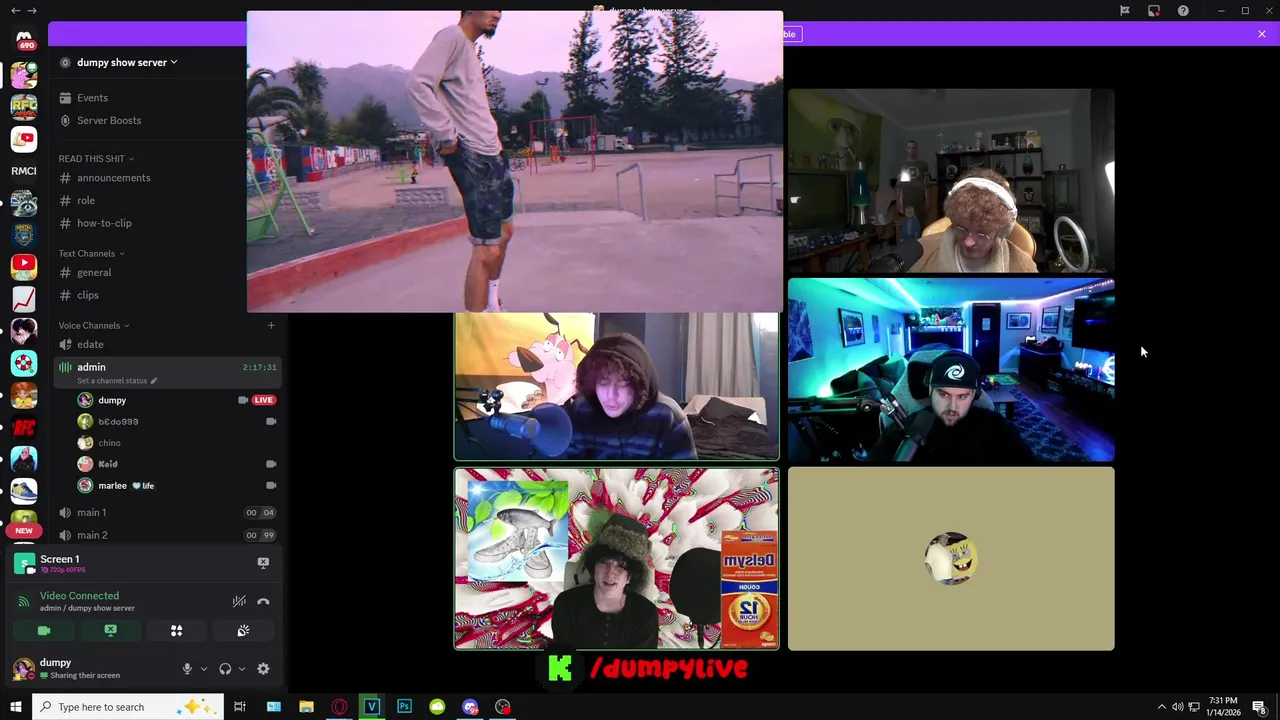This screenshot has height=720, width=1280.
Task: Click the Windows search box
Action: click(x=128, y=707)
